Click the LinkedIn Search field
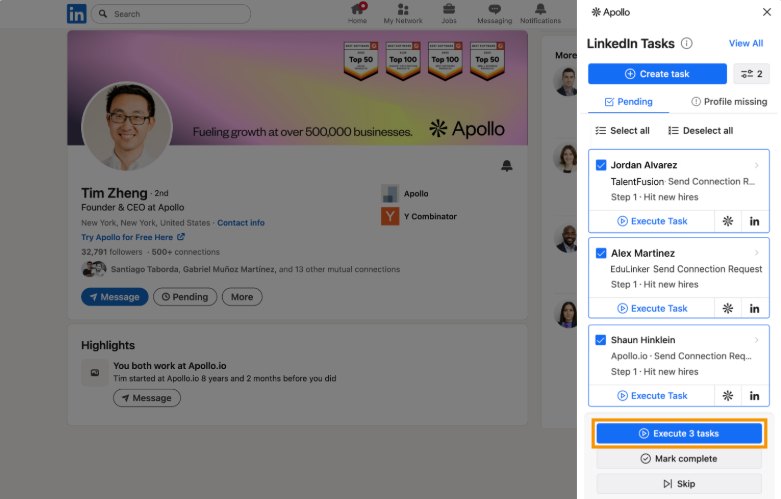 pyautogui.click(x=171, y=14)
